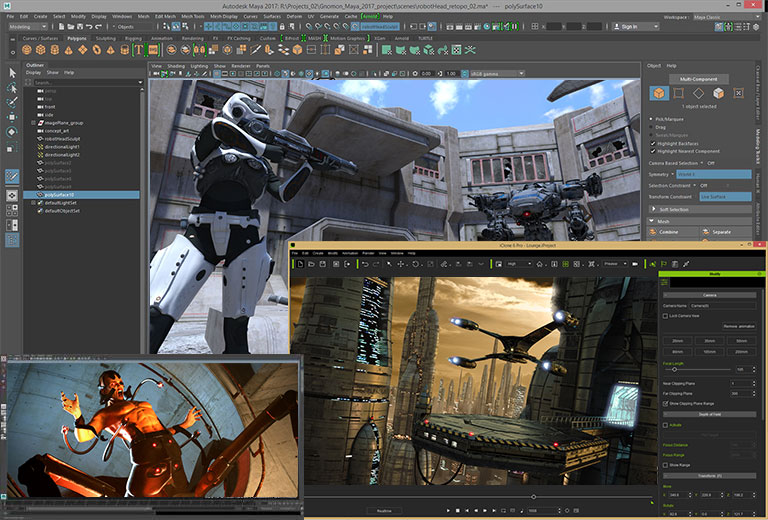This screenshot has width=768, height=520.
Task: Select the Rotate tool in Maya toolbox
Action: tap(12, 132)
